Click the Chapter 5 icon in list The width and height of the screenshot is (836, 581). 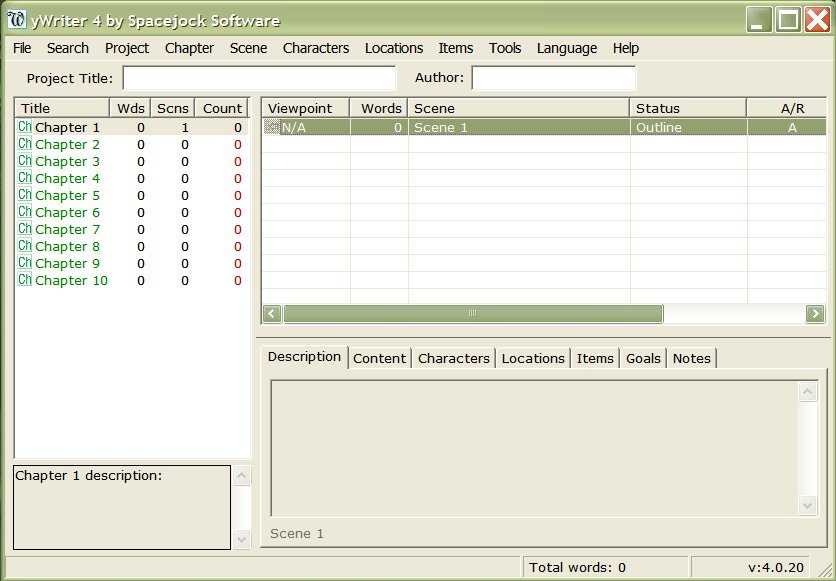[x=25, y=196]
